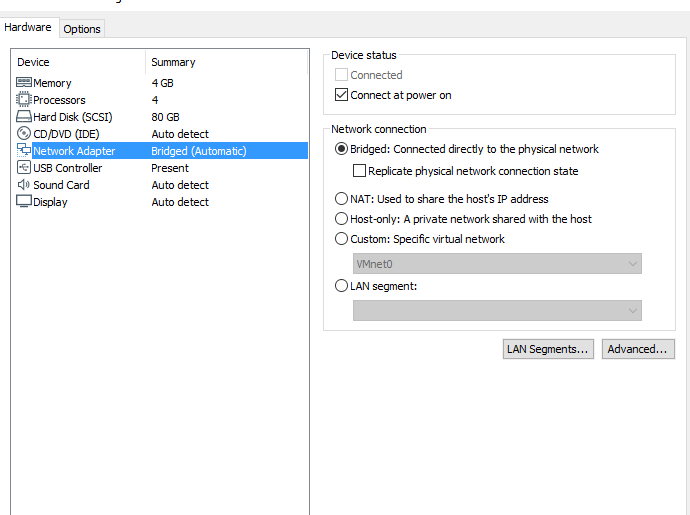
Task: Click the Network Adapter icon
Action: click(24, 150)
